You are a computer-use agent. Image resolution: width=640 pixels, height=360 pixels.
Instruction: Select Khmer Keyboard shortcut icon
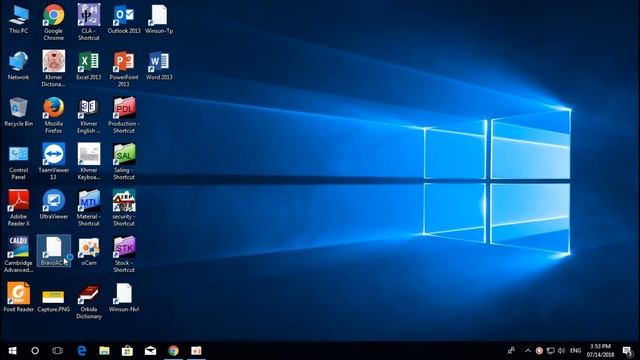pos(89,162)
